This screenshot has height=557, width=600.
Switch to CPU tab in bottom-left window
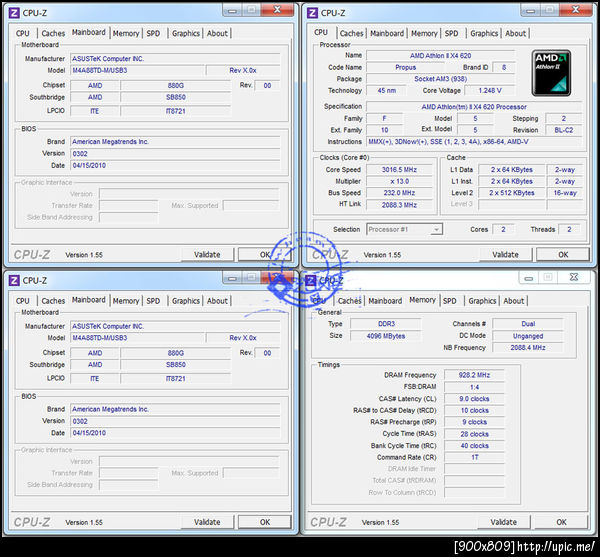[23, 301]
